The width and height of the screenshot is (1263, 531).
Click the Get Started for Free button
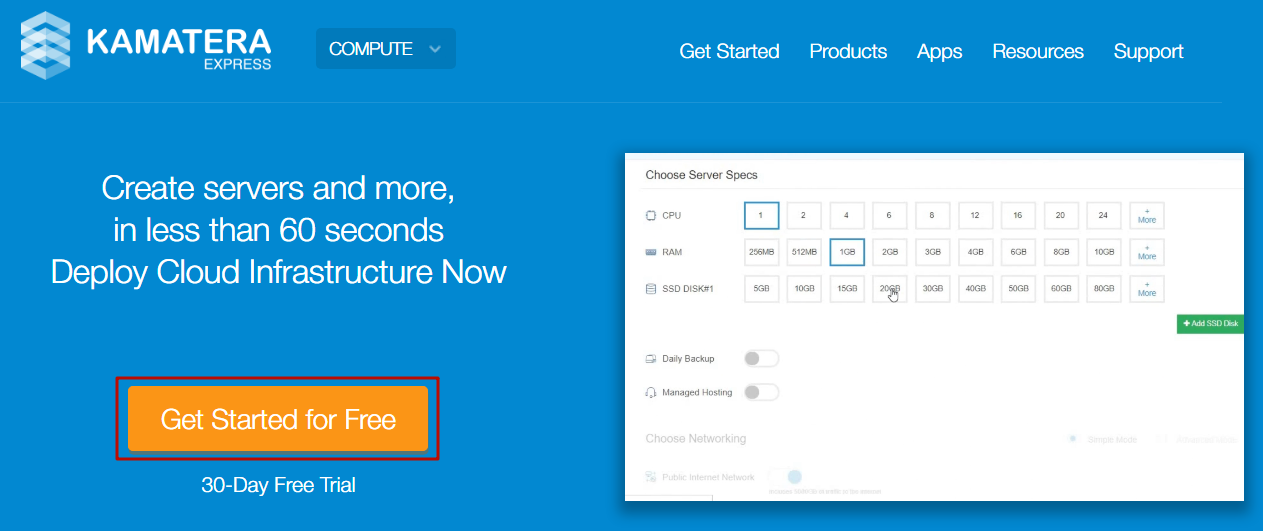point(278,419)
